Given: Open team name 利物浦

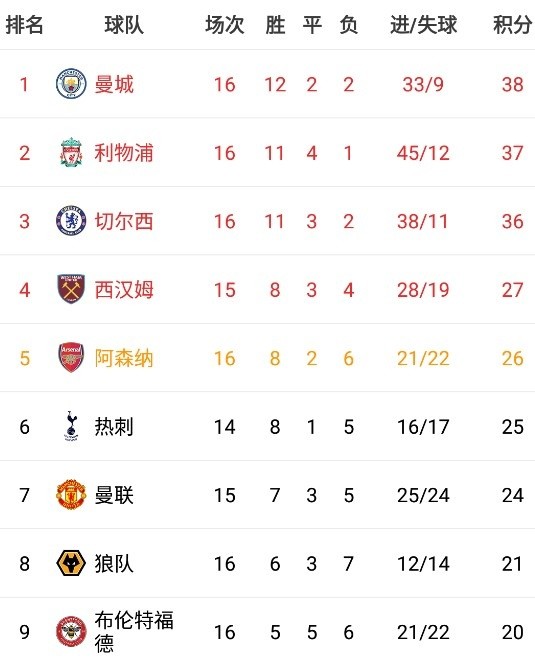Looking at the screenshot, I should (124, 153).
